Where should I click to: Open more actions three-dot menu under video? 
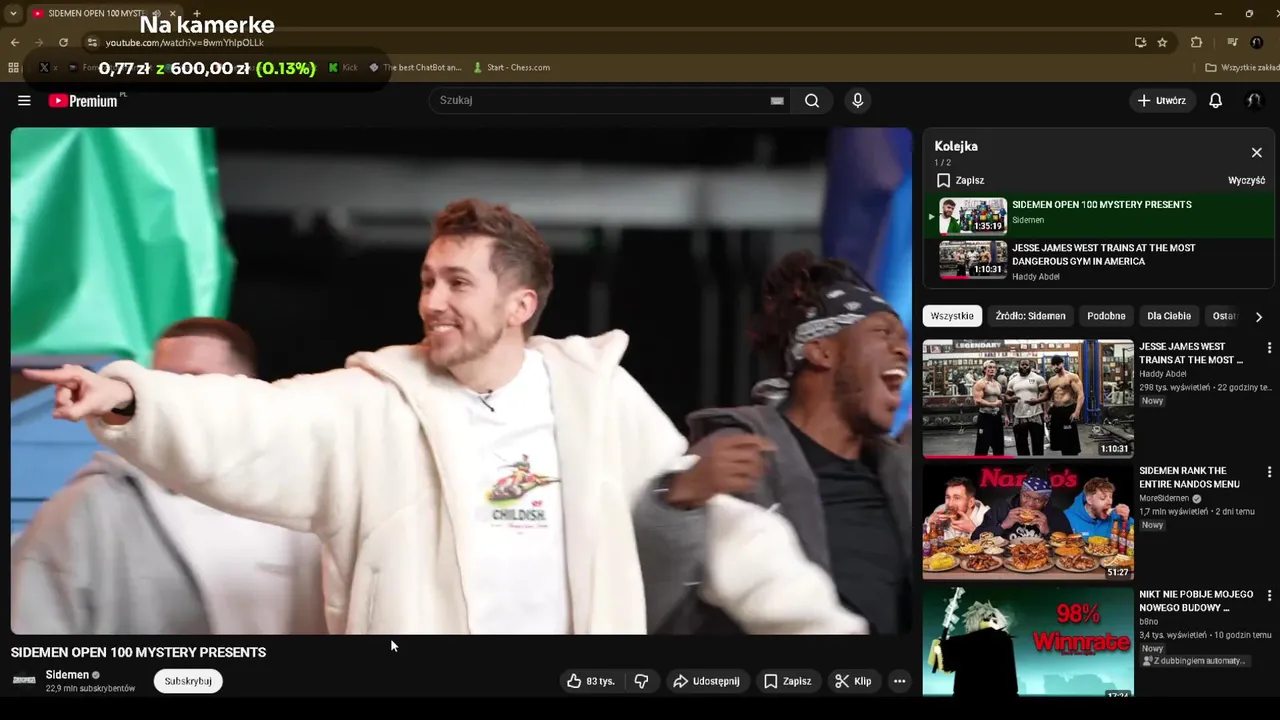point(899,681)
